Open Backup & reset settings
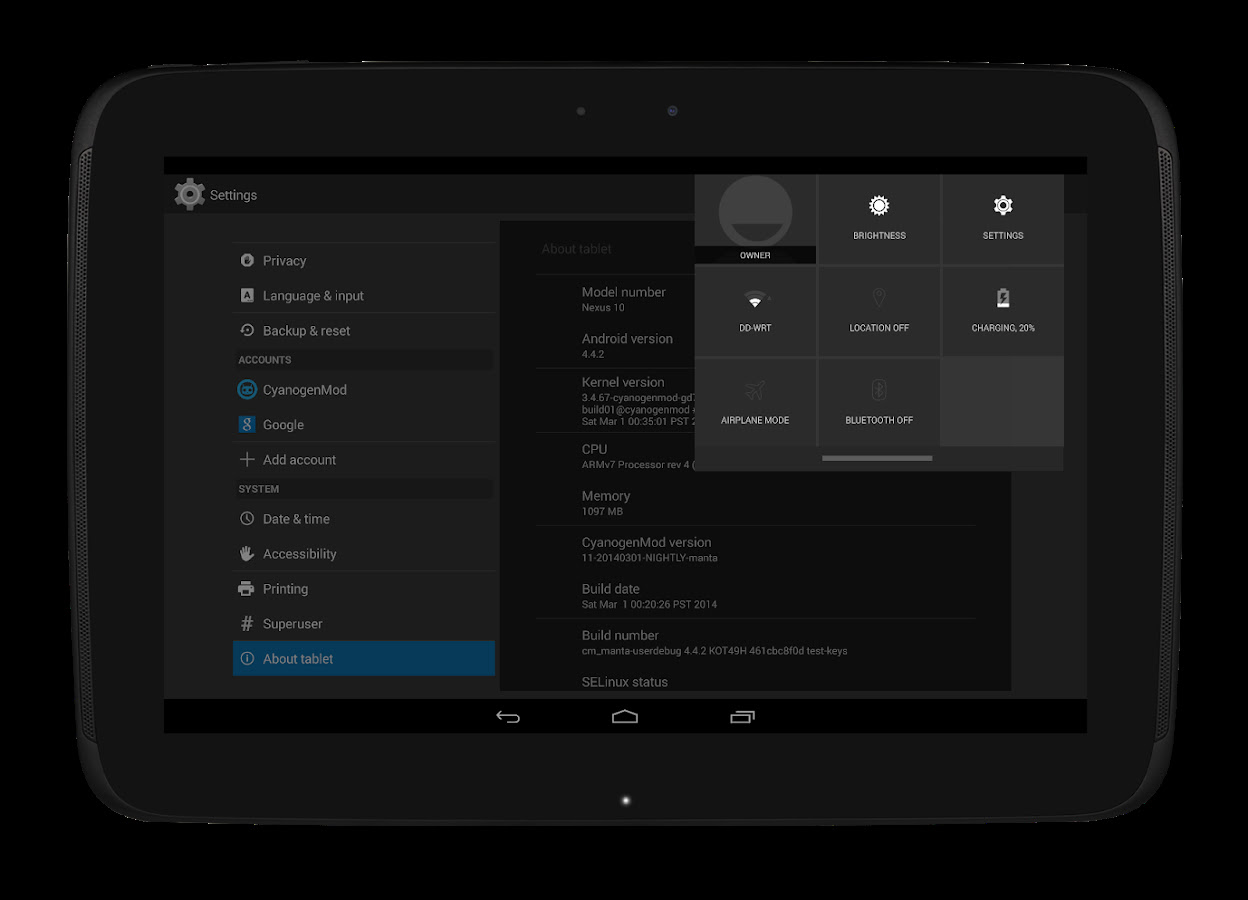Image resolution: width=1248 pixels, height=900 pixels. click(364, 330)
